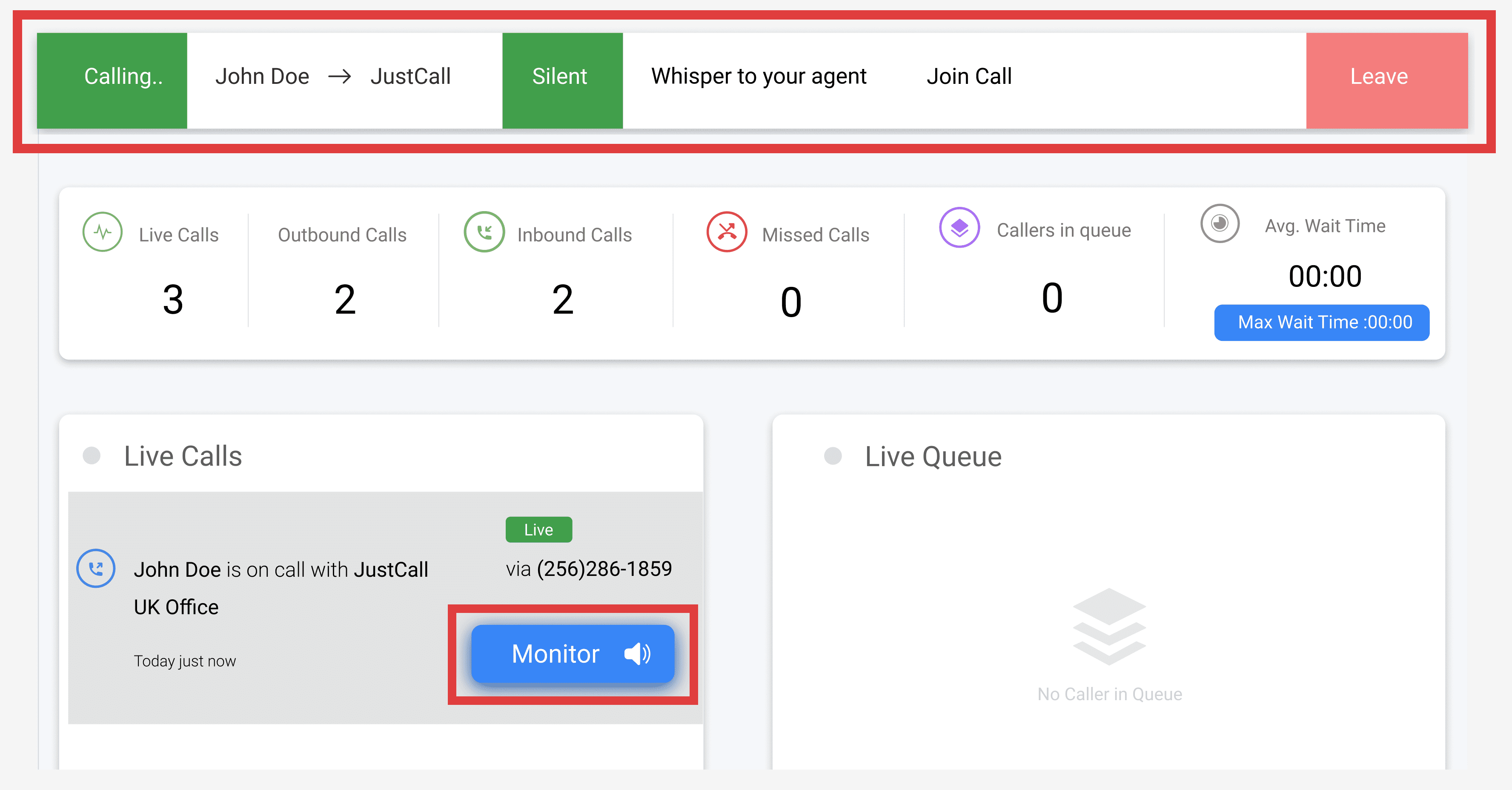This screenshot has height=790, width=1512.
Task: Click the Avg. Wait Time clock icon
Action: click(1219, 223)
